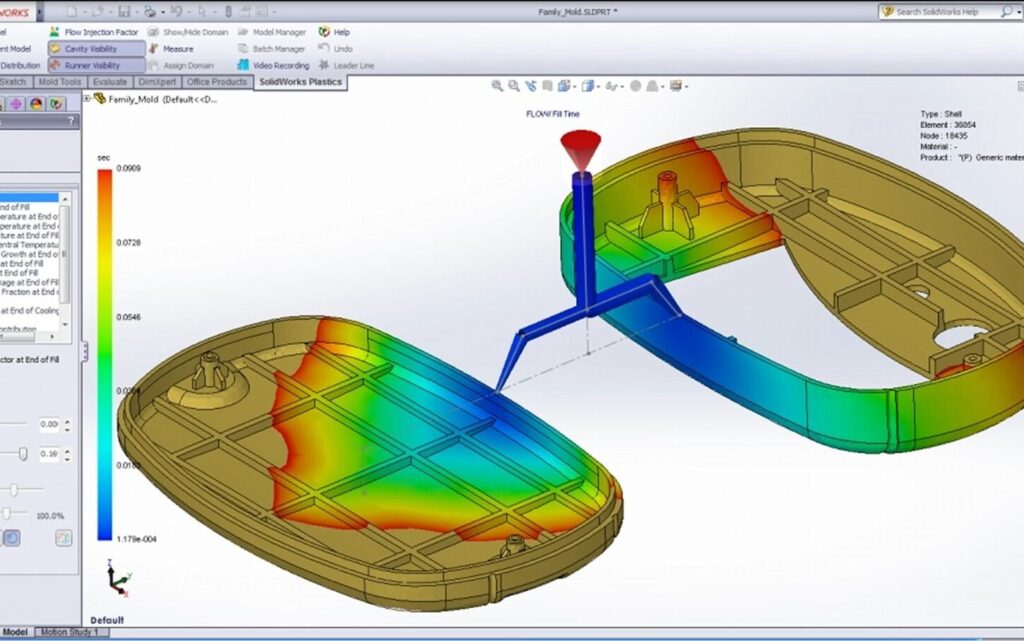1024x641 pixels.
Task: Open quick access Print dropdown arrow
Action: [163, 12]
